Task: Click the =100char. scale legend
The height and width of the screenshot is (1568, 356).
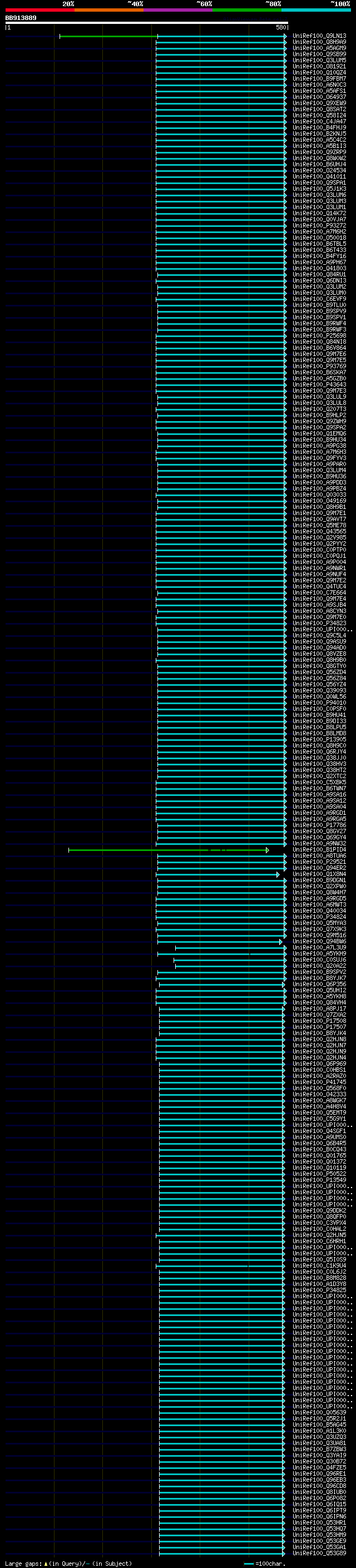Action: point(265,1563)
